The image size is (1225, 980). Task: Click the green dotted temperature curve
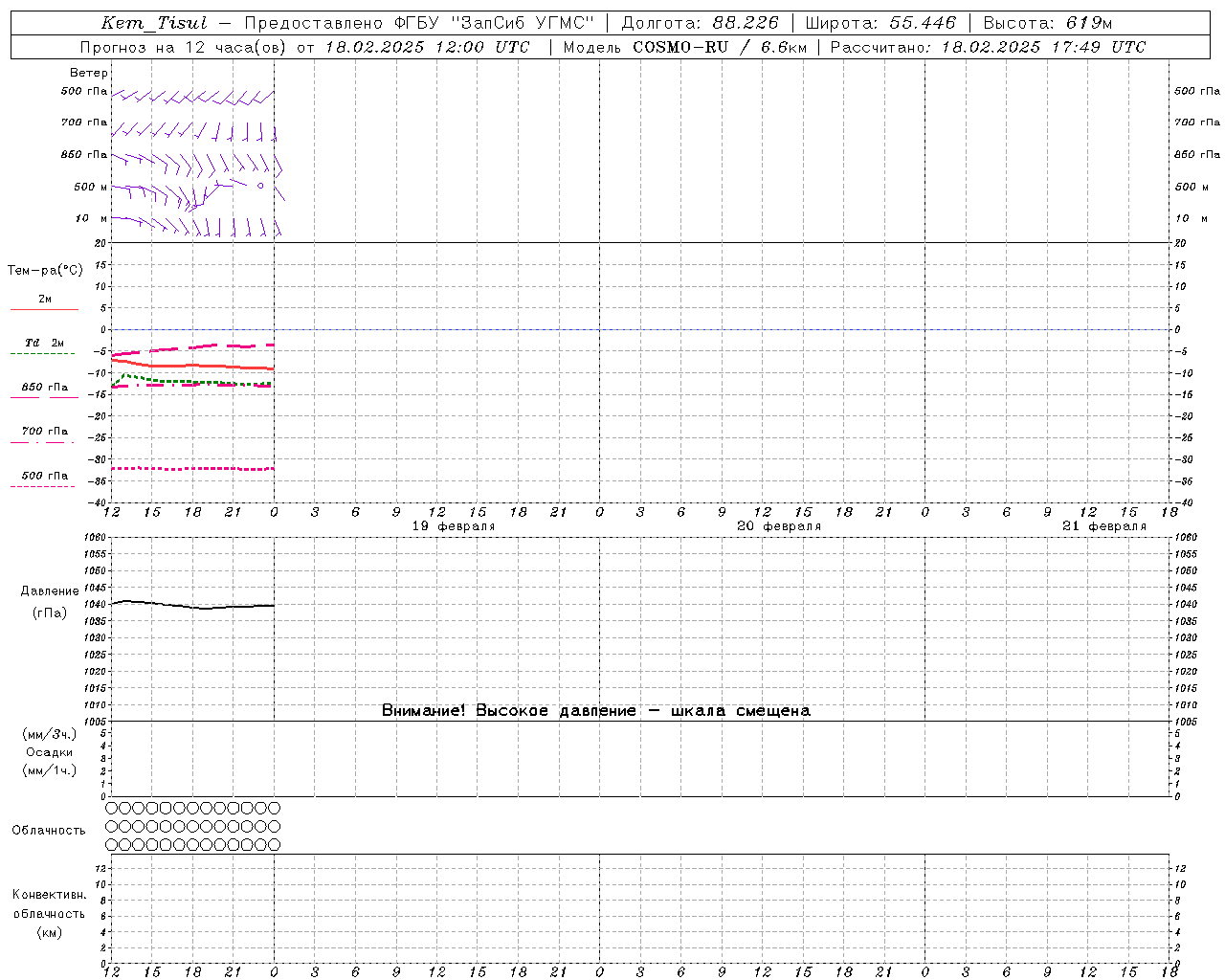coord(191,382)
